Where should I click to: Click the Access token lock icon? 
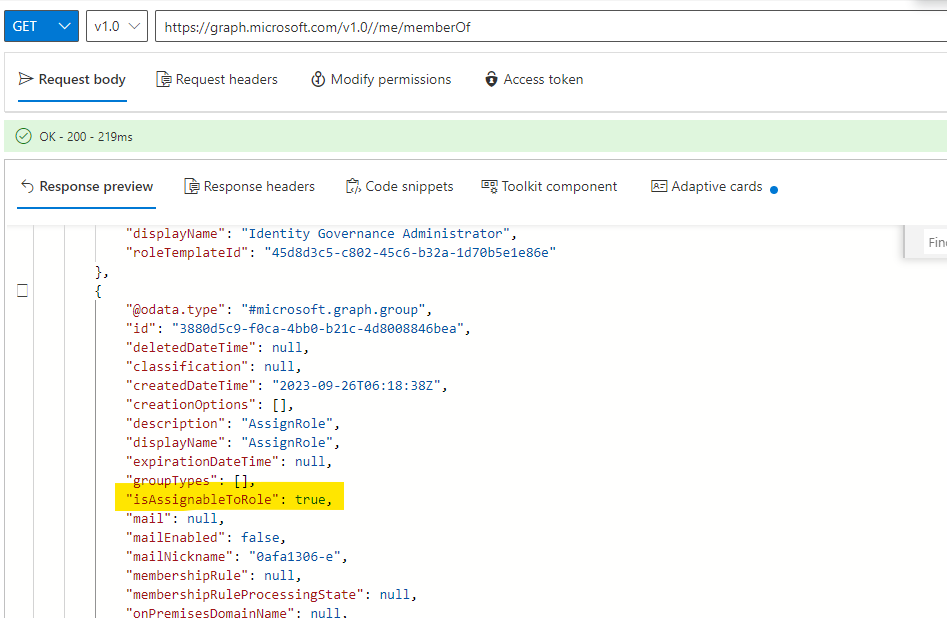point(492,79)
